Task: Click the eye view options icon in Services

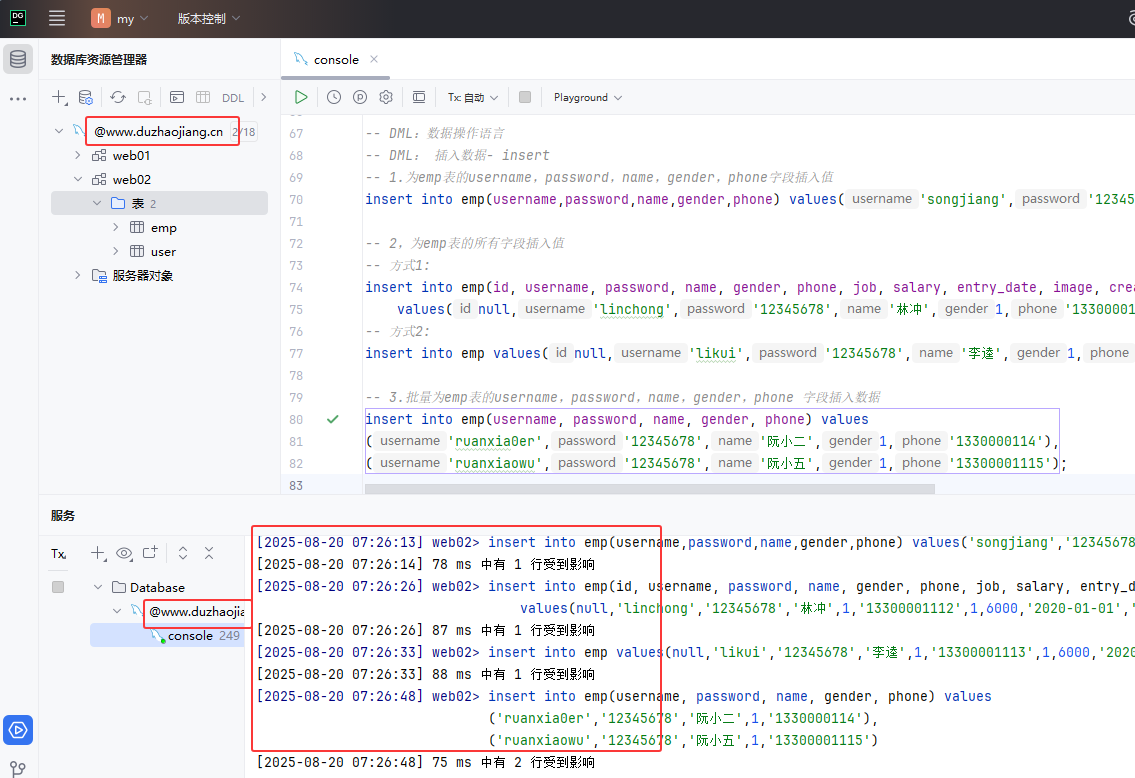Action: 124,553
